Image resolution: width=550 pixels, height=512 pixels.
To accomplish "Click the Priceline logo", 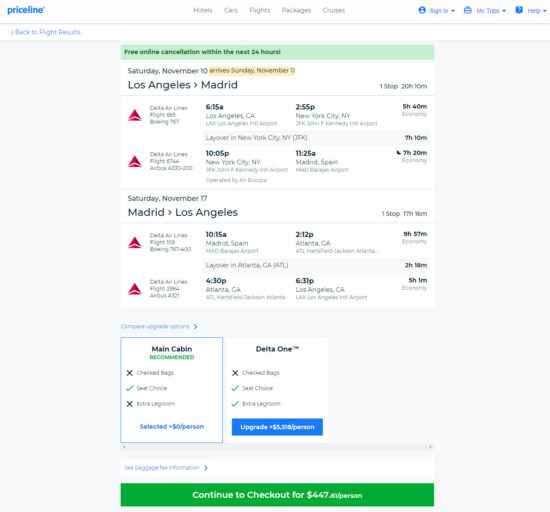I will click(x=26, y=10).
